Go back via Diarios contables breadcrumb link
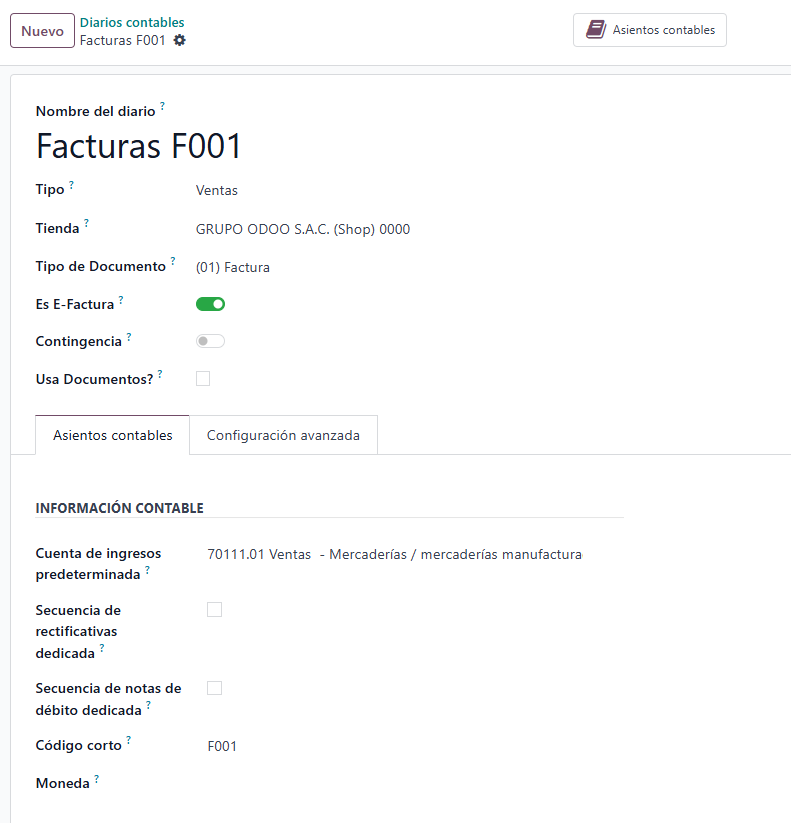This screenshot has width=791, height=823. click(x=132, y=23)
